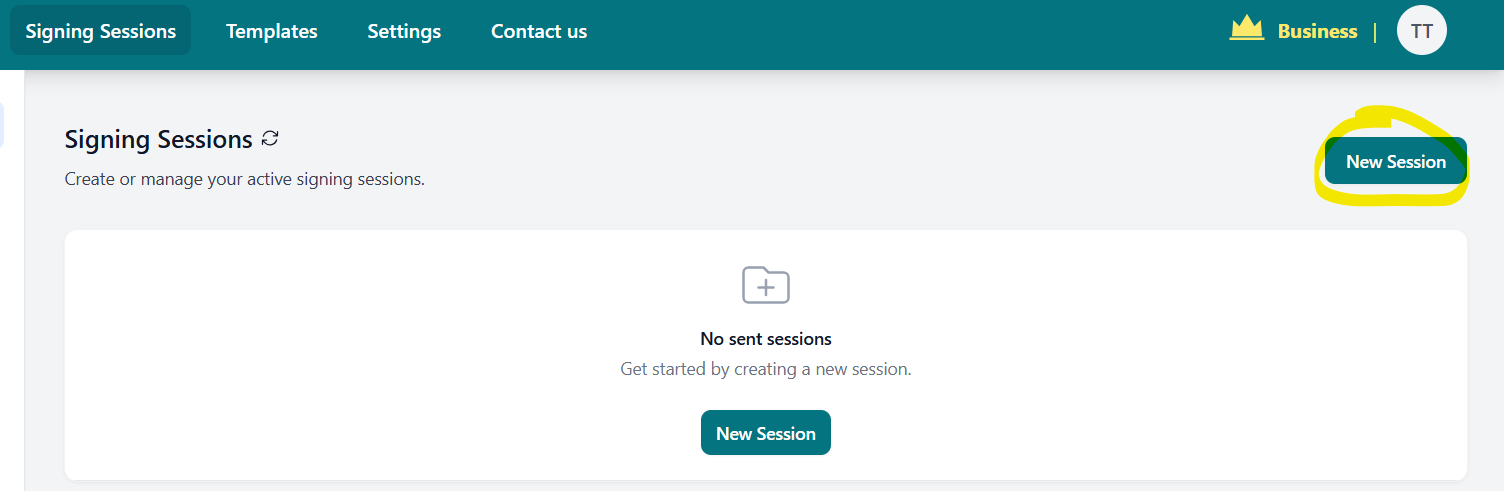Click the "Get started by creating" hint text
This screenshot has width=1504, height=491.
(x=766, y=369)
